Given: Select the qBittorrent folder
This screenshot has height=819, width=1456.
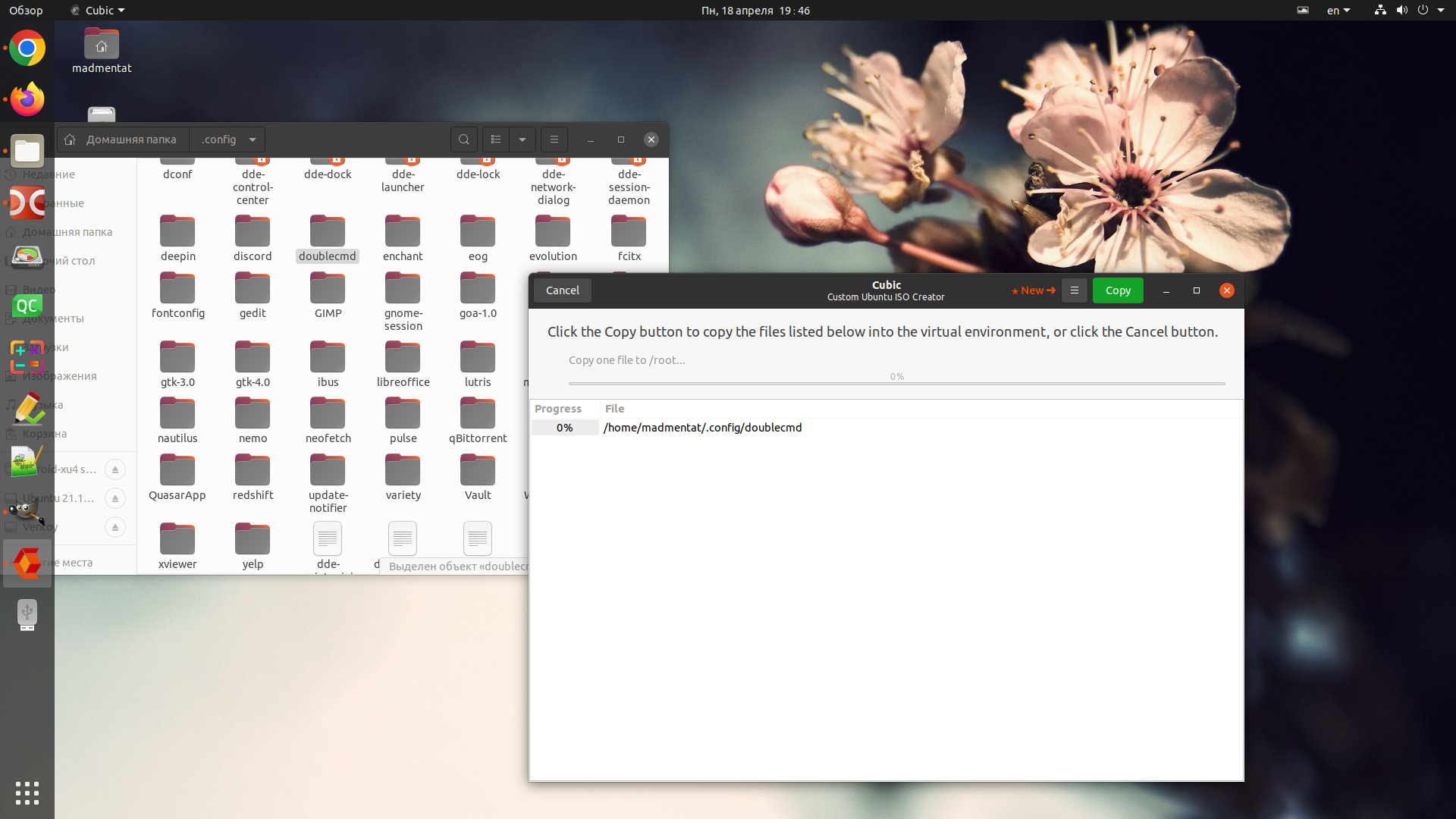Looking at the screenshot, I should click(x=478, y=421).
